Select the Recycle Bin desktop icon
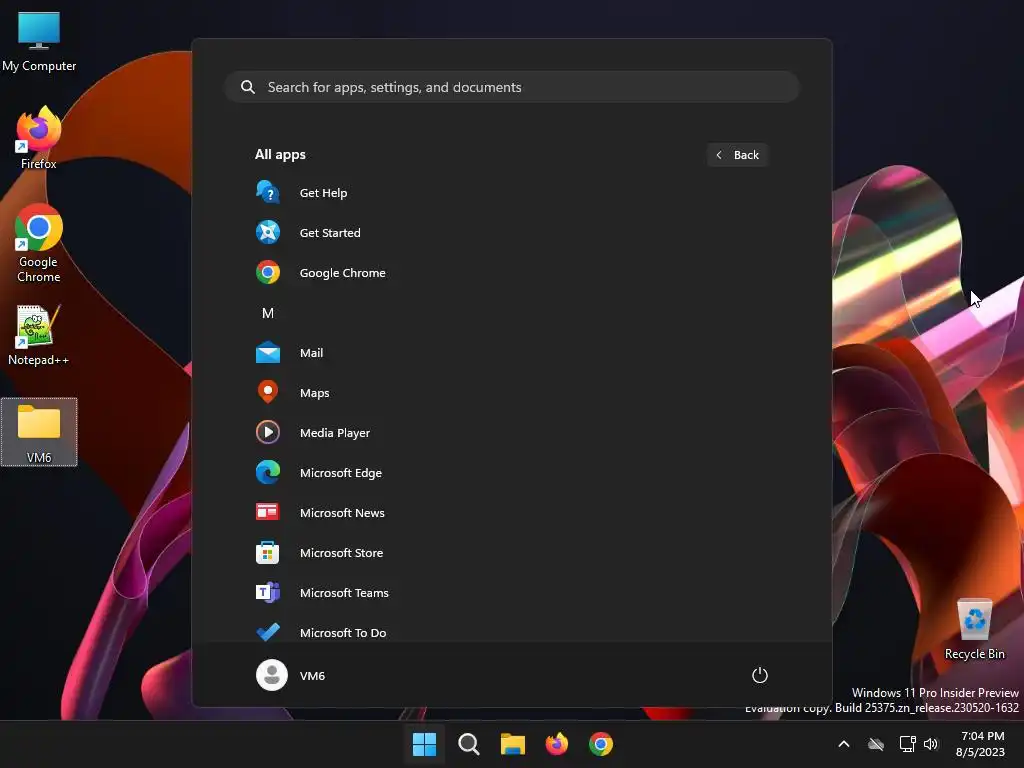 tap(975, 629)
